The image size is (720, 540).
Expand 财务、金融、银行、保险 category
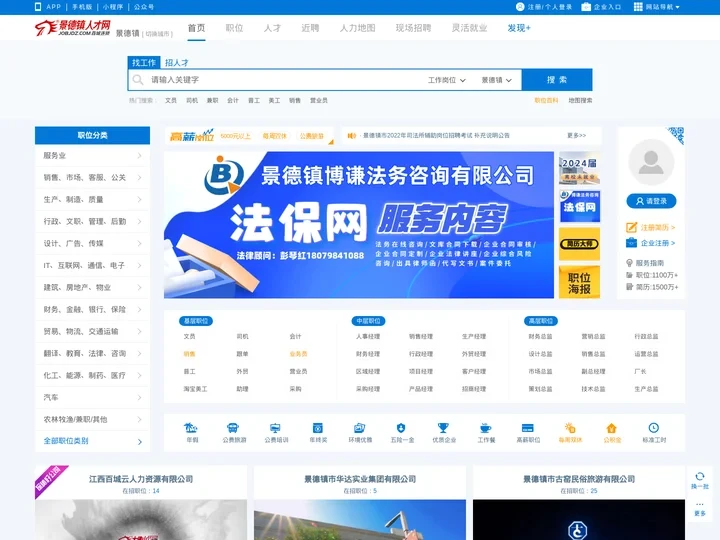click(x=92, y=309)
